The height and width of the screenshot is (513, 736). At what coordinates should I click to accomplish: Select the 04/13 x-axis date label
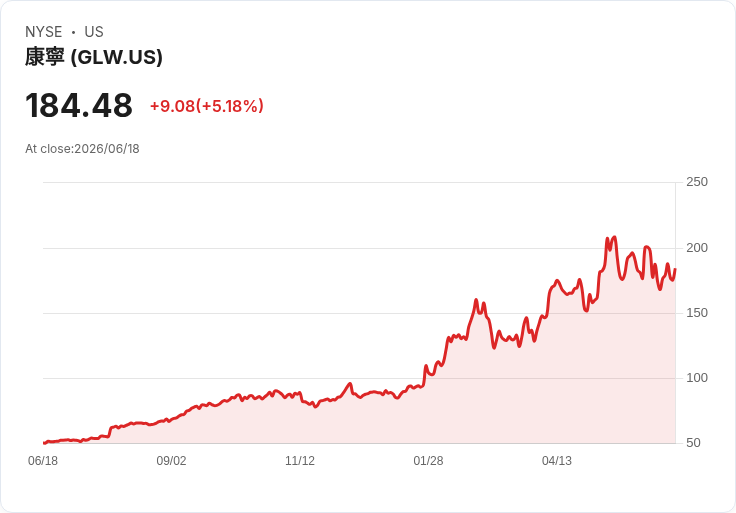click(x=557, y=461)
